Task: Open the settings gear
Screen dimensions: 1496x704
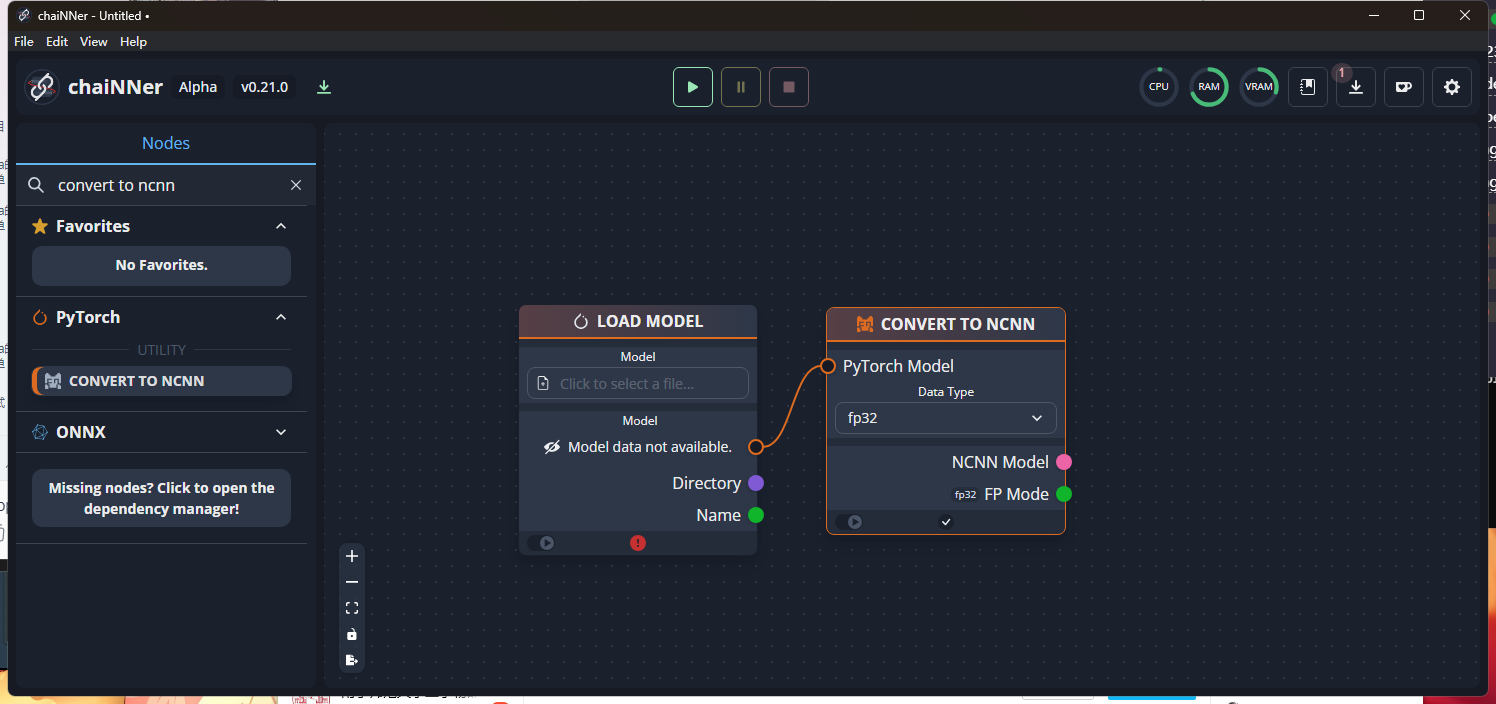Action: (1452, 87)
